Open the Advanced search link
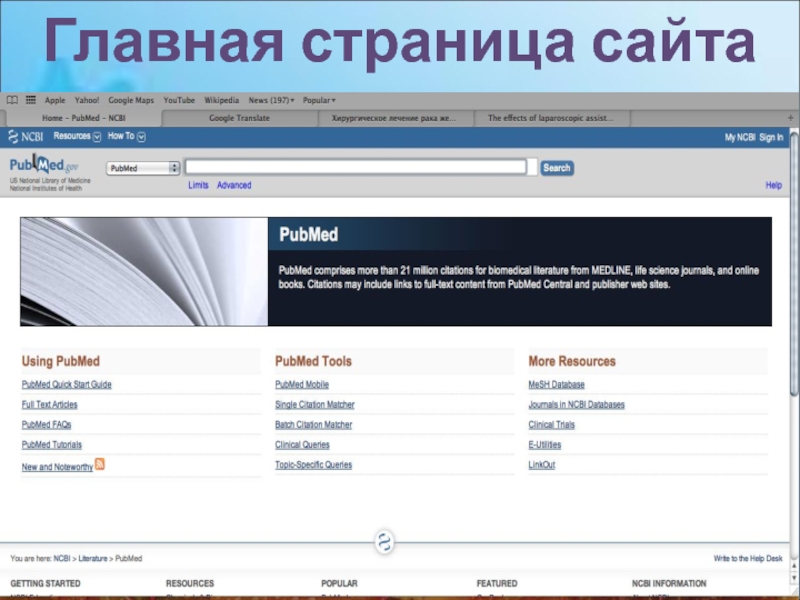800x600 pixels. pyautogui.click(x=234, y=185)
